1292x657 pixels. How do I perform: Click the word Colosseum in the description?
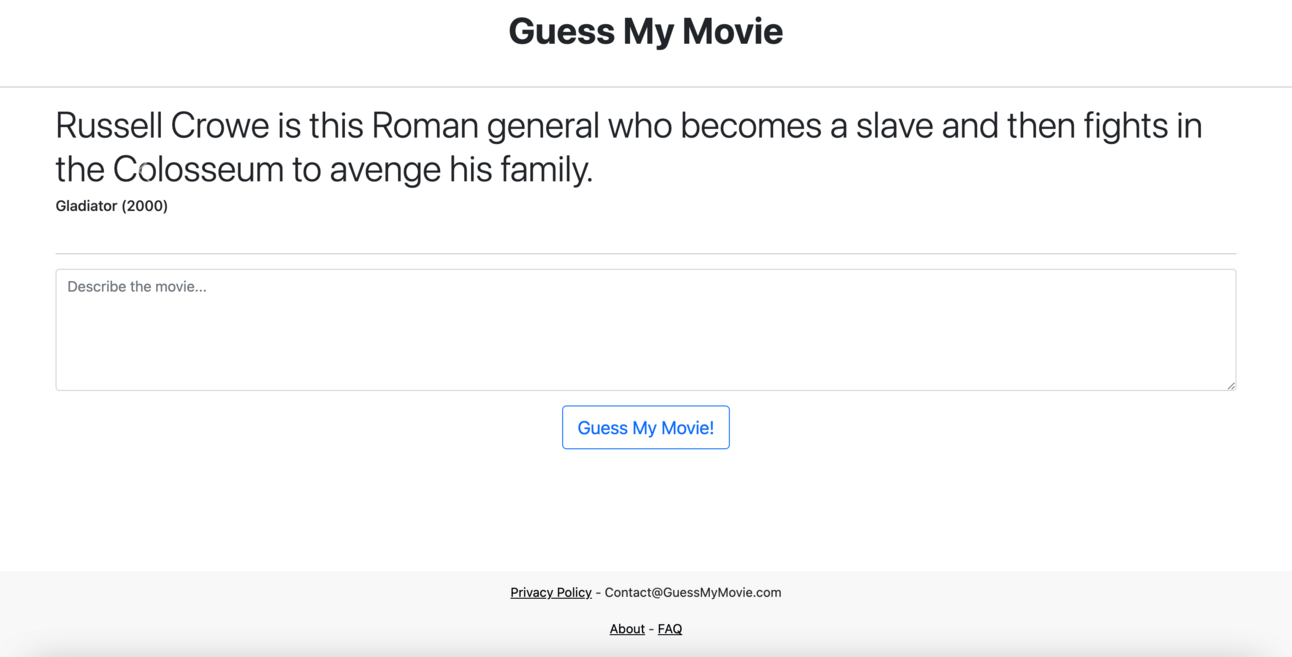pos(198,169)
